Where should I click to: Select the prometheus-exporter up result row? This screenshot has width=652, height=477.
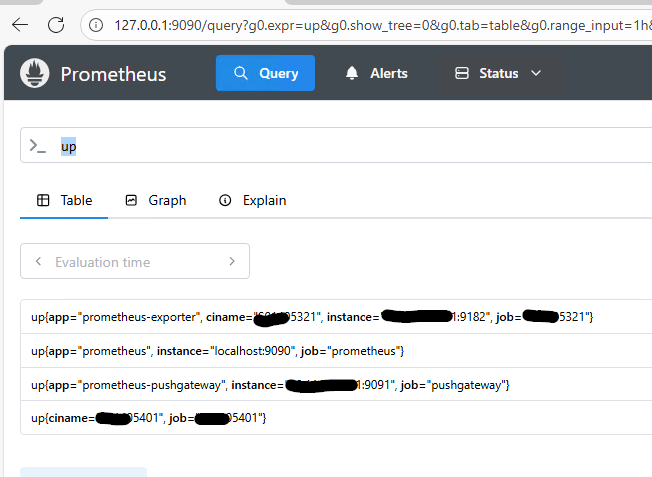click(336, 317)
